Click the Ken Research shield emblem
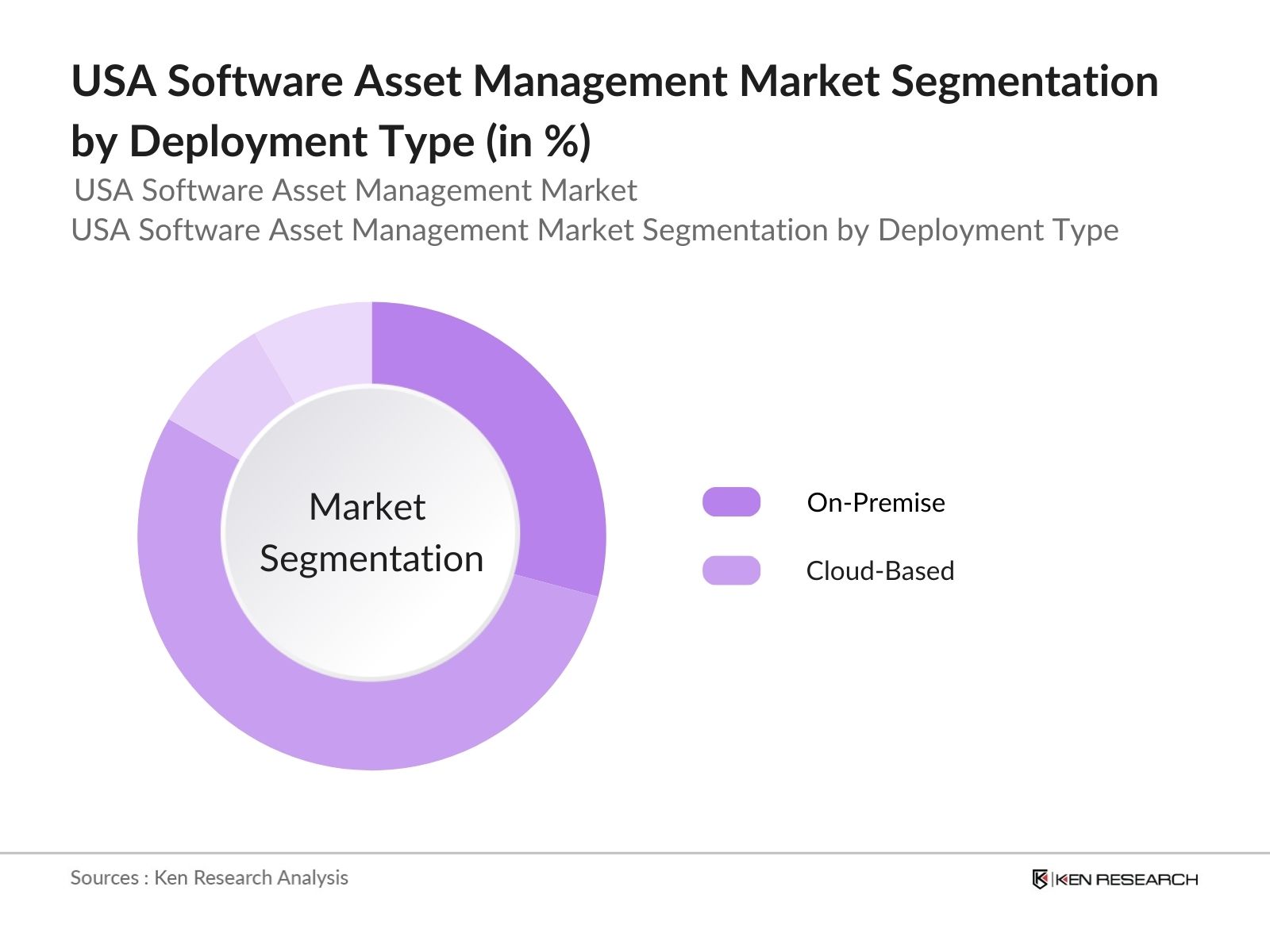 click(x=1040, y=879)
